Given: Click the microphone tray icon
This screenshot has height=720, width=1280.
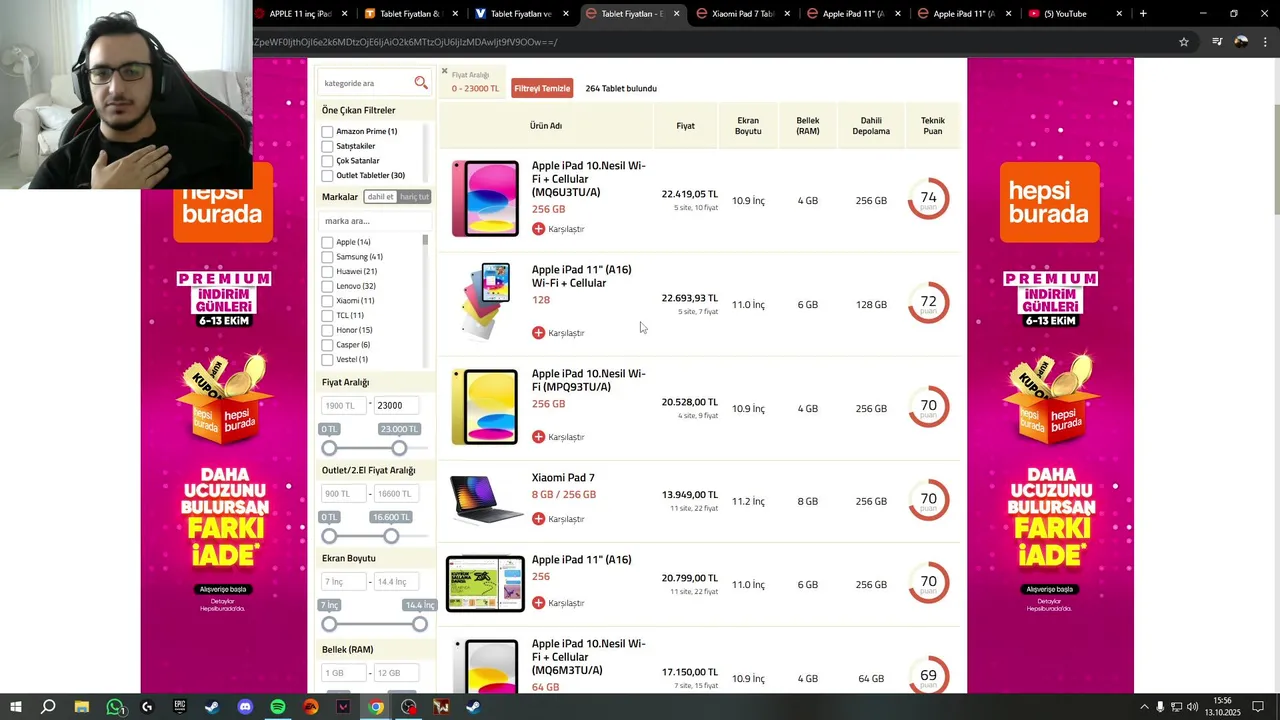Looking at the screenshot, I should click(1160, 707).
